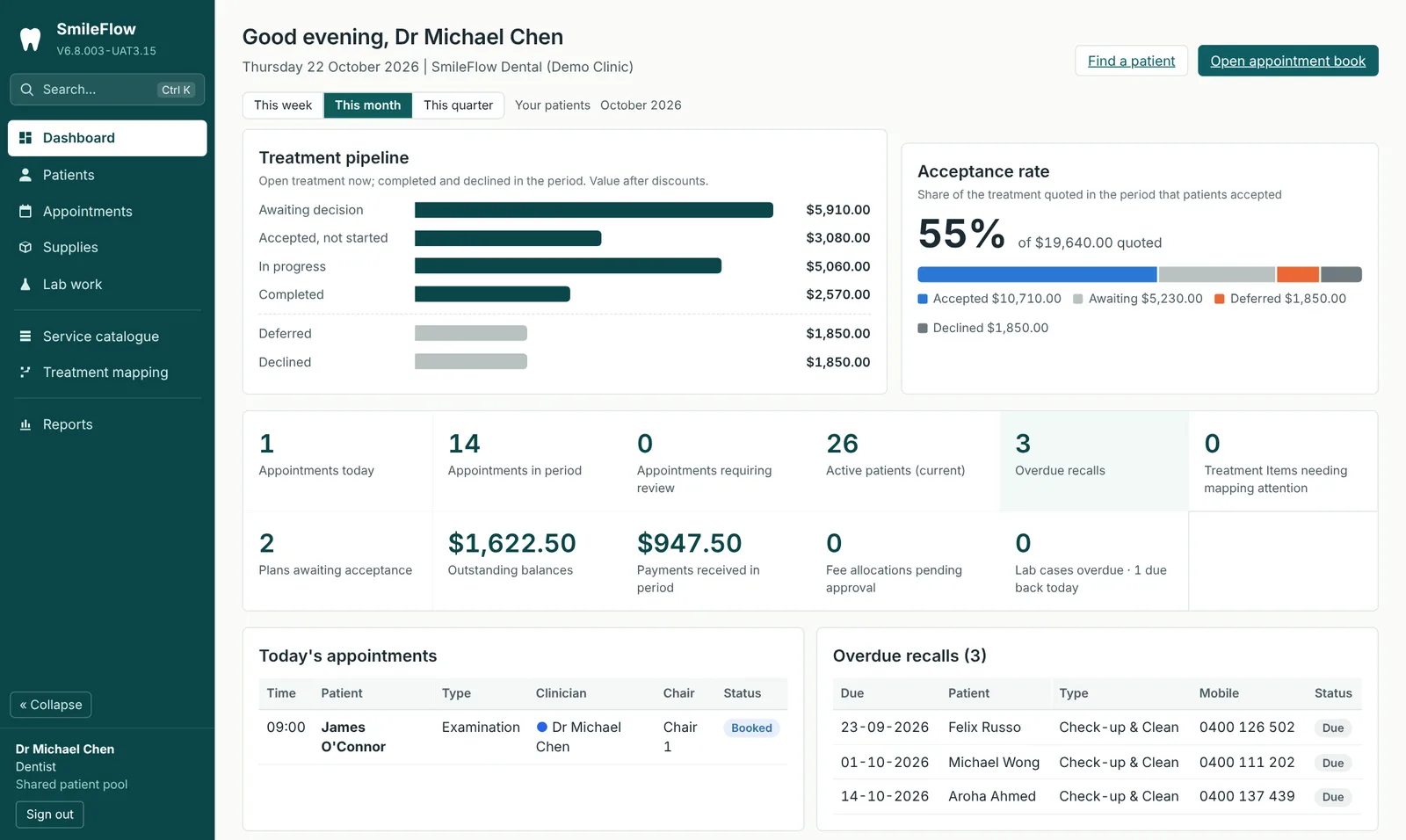1406x840 pixels.
Task: Open the Appointments today tile
Action: click(x=337, y=461)
